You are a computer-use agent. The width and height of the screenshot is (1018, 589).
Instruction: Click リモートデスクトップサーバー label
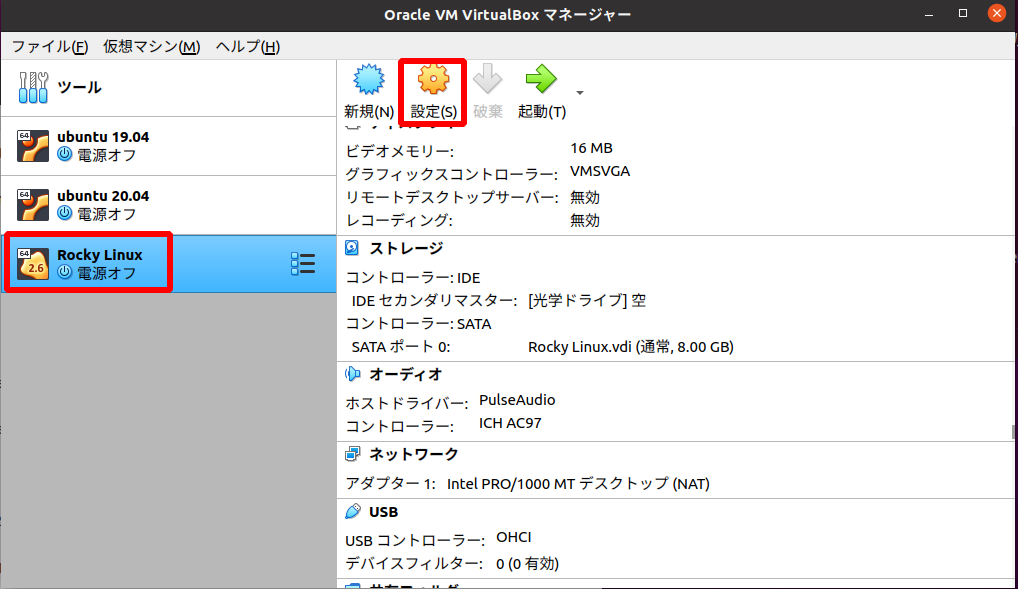pos(451,197)
